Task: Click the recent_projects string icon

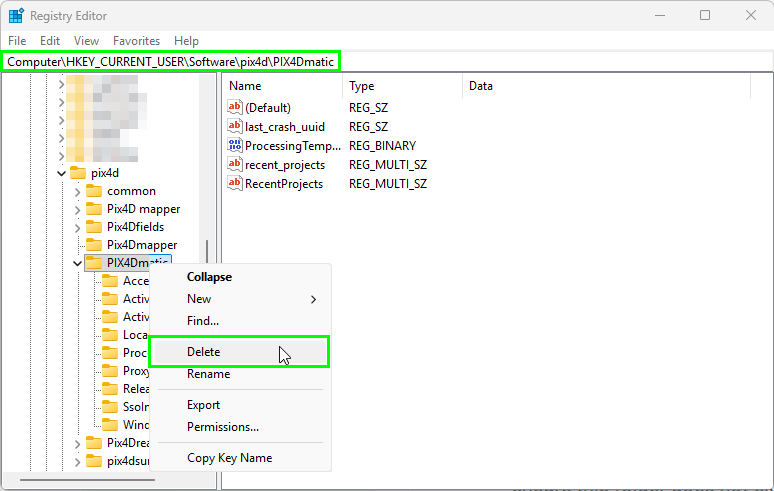Action: 234,164
